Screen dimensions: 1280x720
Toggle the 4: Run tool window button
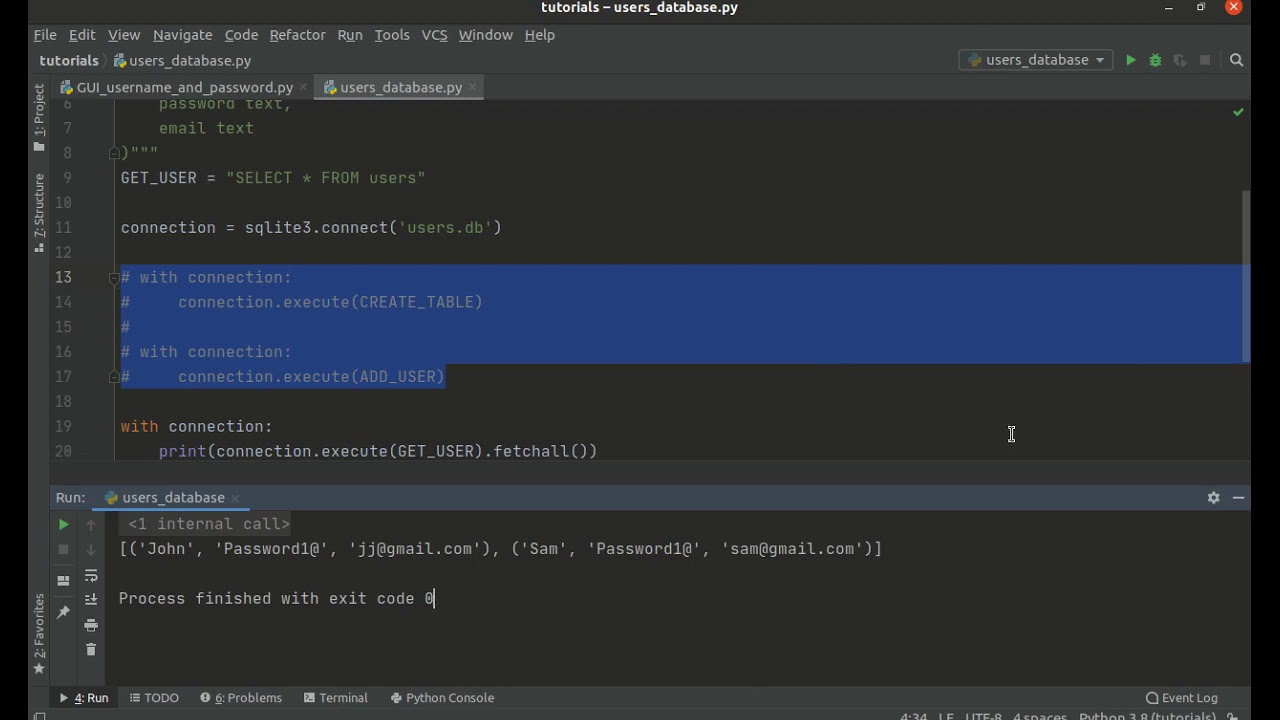[84, 698]
